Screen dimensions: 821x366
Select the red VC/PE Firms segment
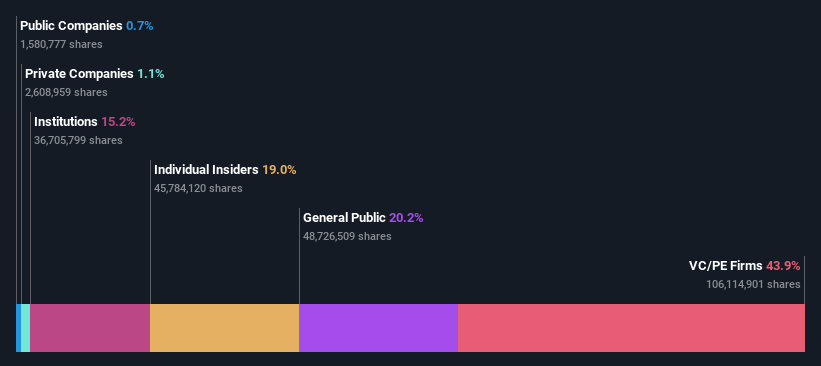click(631, 328)
